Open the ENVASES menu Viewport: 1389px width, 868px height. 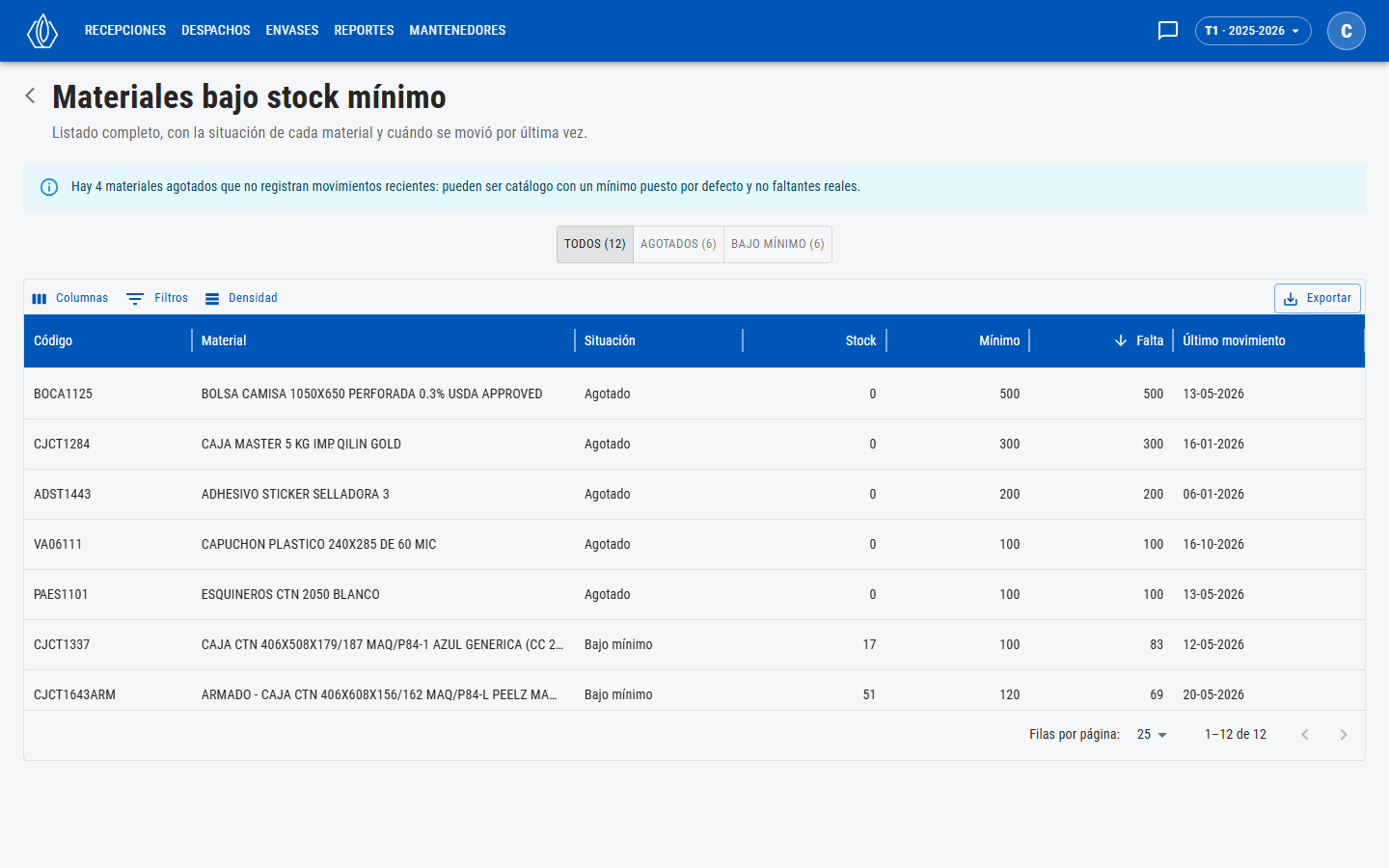292,31
